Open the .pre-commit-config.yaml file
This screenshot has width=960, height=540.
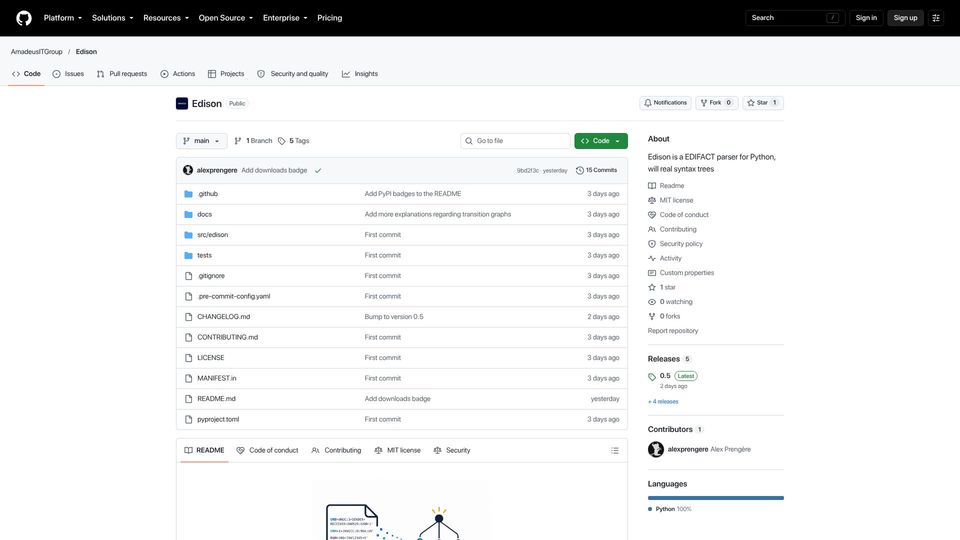[233, 296]
